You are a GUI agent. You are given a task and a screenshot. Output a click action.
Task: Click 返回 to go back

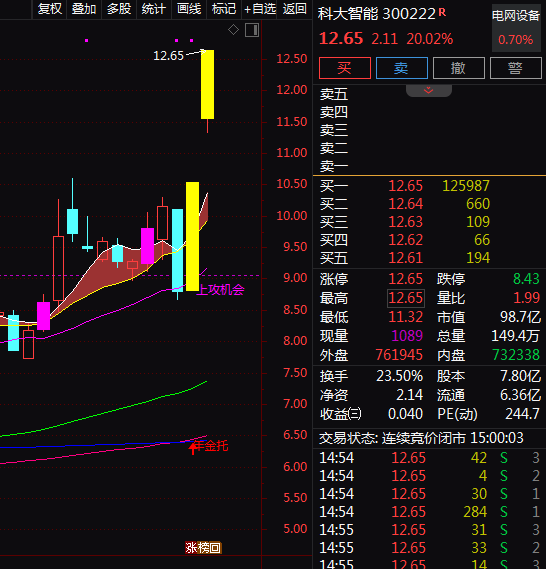pyautogui.click(x=295, y=8)
